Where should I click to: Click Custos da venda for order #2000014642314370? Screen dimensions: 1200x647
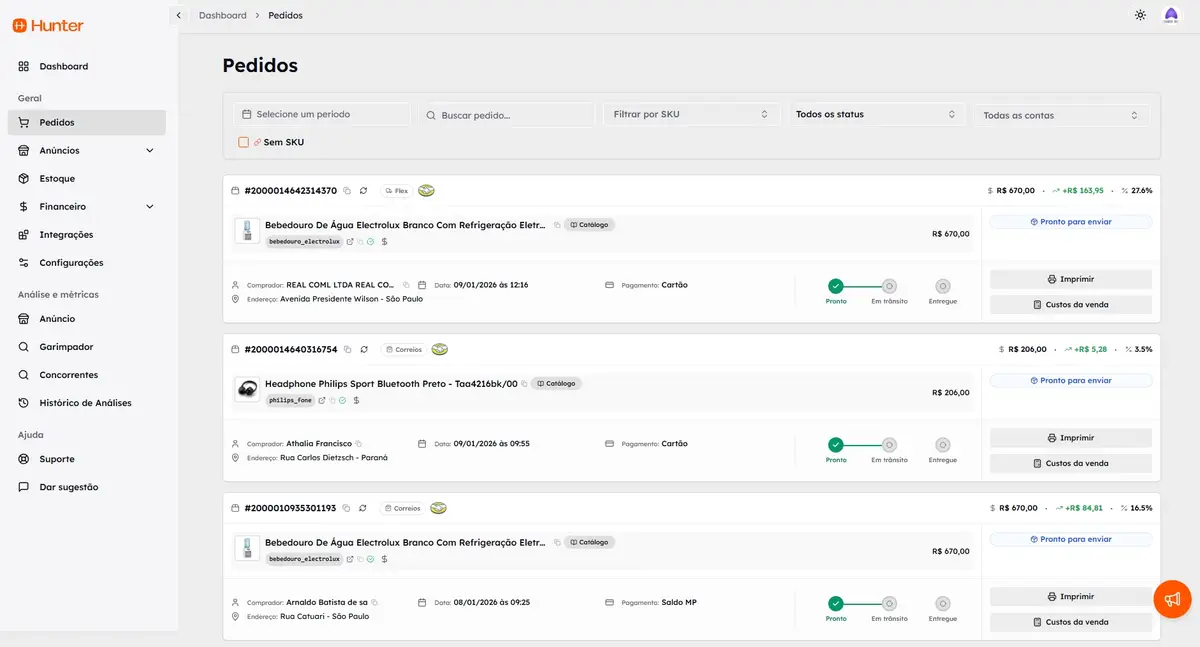pyautogui.click(x=1071, y=304)
